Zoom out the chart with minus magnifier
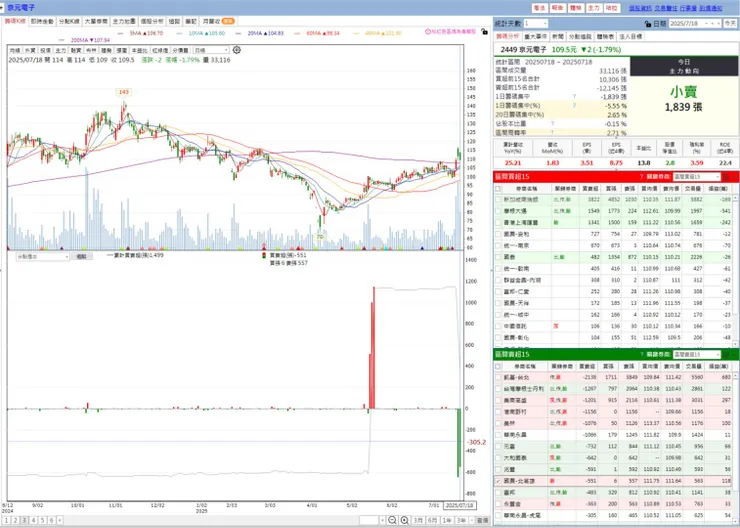Viewport: 740px width, 528px height. [392, 520]
